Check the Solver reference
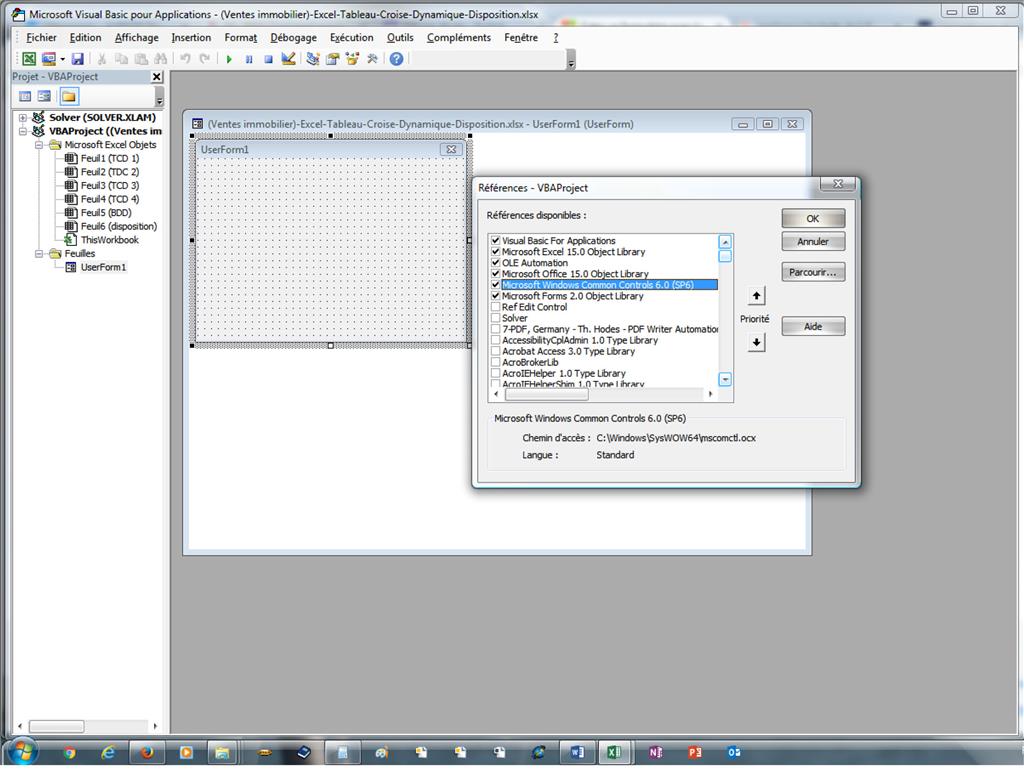The width and height of the screenshot is (1024, 777). (496, 318)
